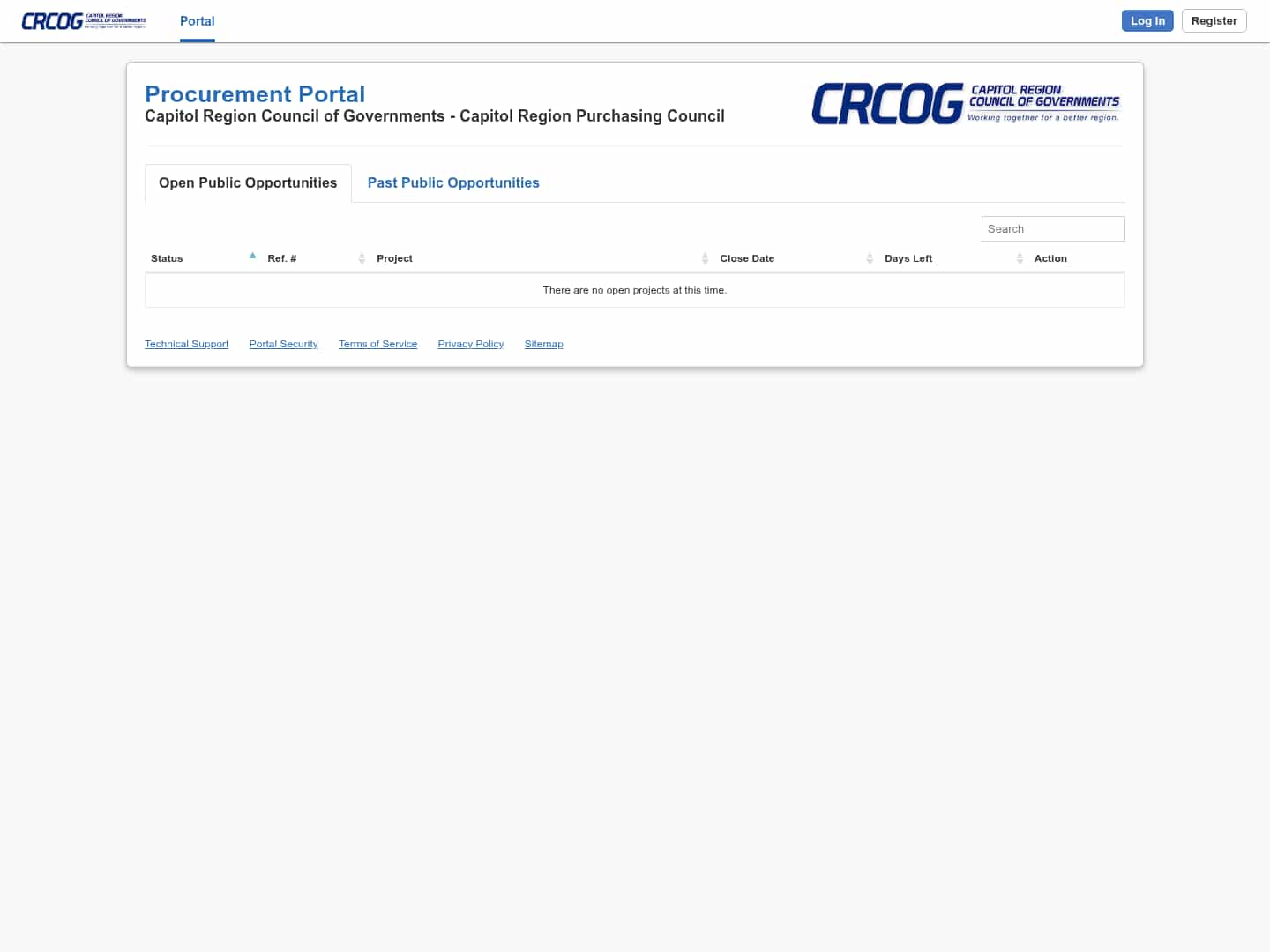This screenshot has height=952, width=1270.
Task: Click the ascending sort indicator on Status
Action: [x=252, y=256]
